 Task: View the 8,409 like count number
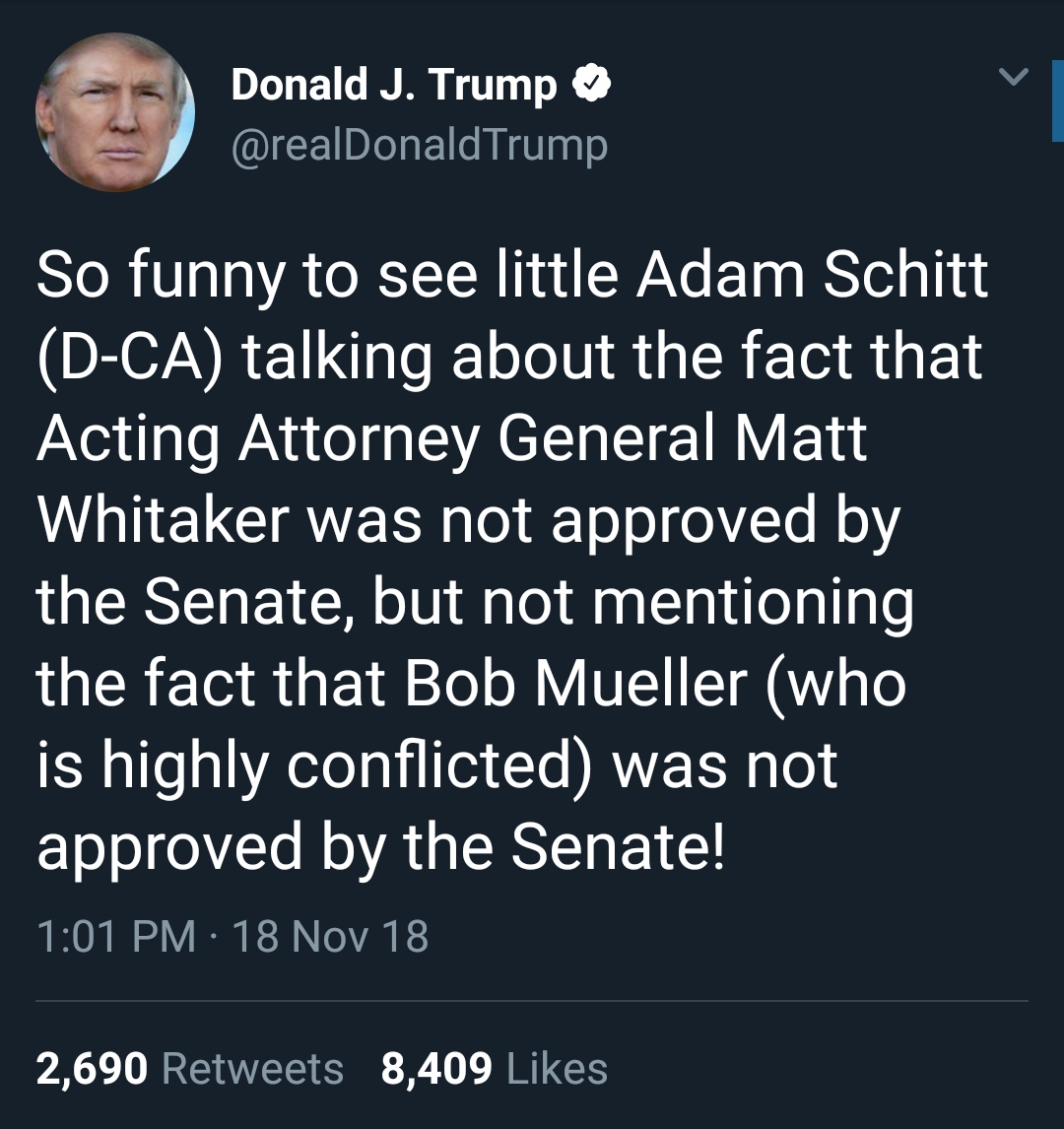pyautogui.click(x=436, y=1069)
